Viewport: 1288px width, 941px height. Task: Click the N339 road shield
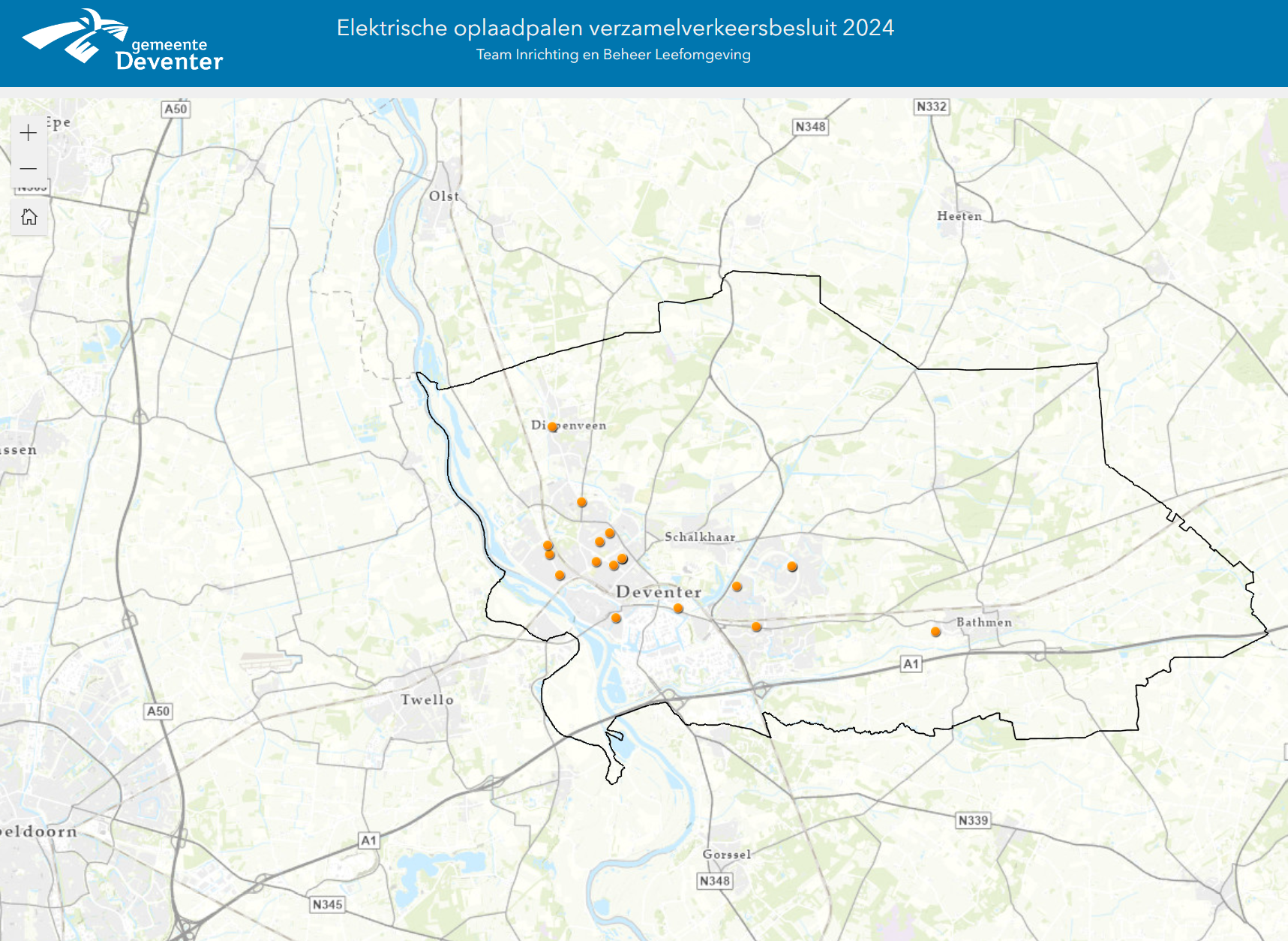pos(973,820)
